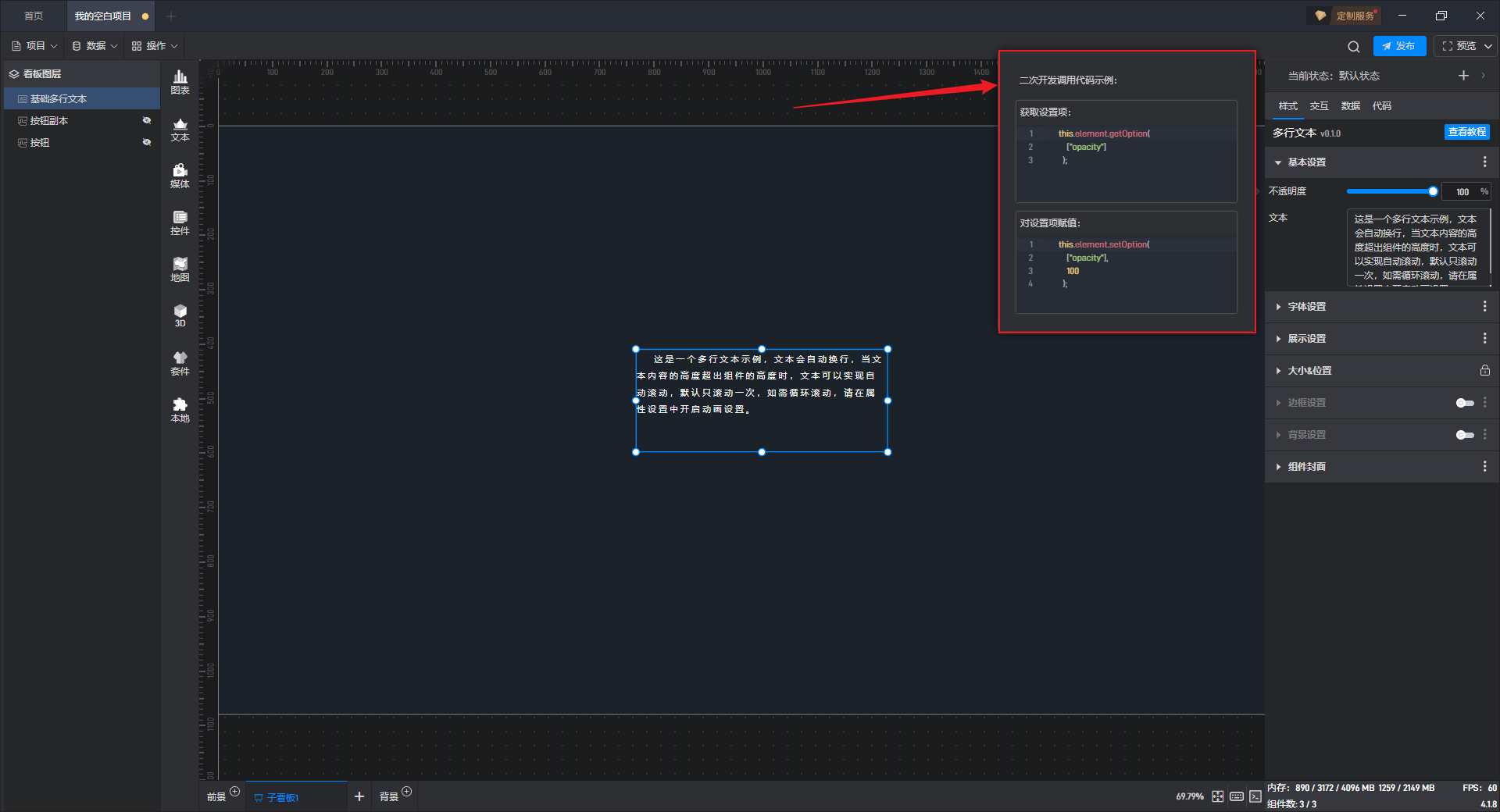Open the 媒体 media component panel
Screen dimensions: 1500x812
tap(180, 175)
